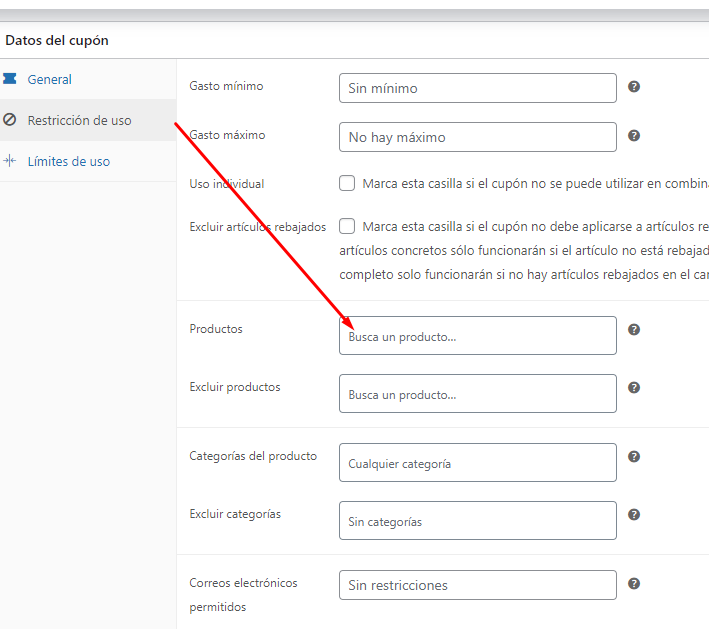Click help icon next to Gasto mínimo

634,87
